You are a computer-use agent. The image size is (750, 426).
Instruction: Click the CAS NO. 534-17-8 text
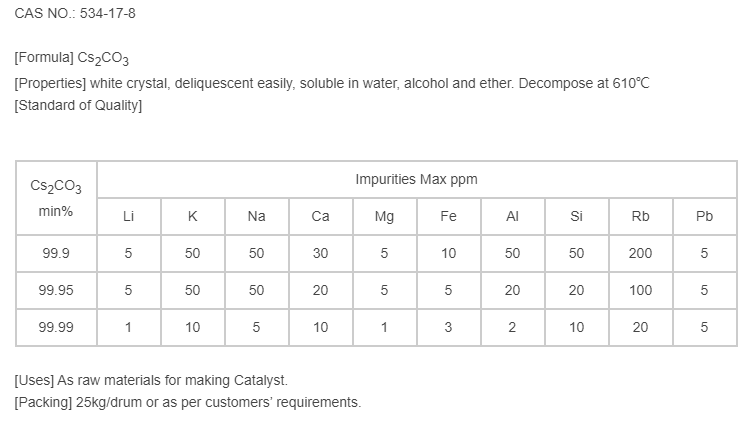68,15
